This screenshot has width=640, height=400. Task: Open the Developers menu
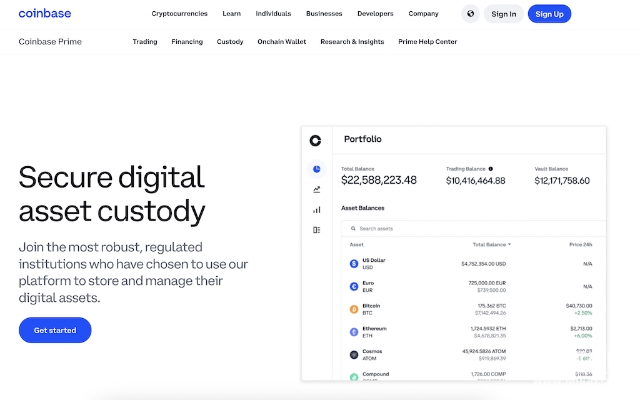tap(375, 13)
